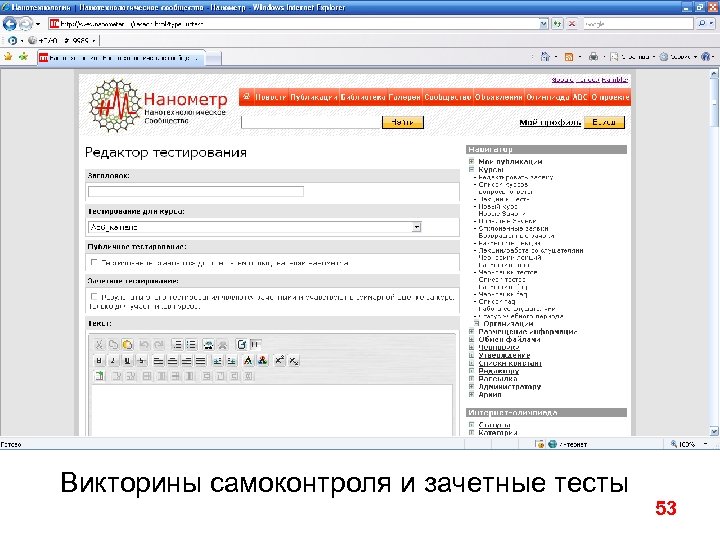Viewport: 720px width, 540px height.
Task: Undo the last edit in the editor
Action: point(144,344)
